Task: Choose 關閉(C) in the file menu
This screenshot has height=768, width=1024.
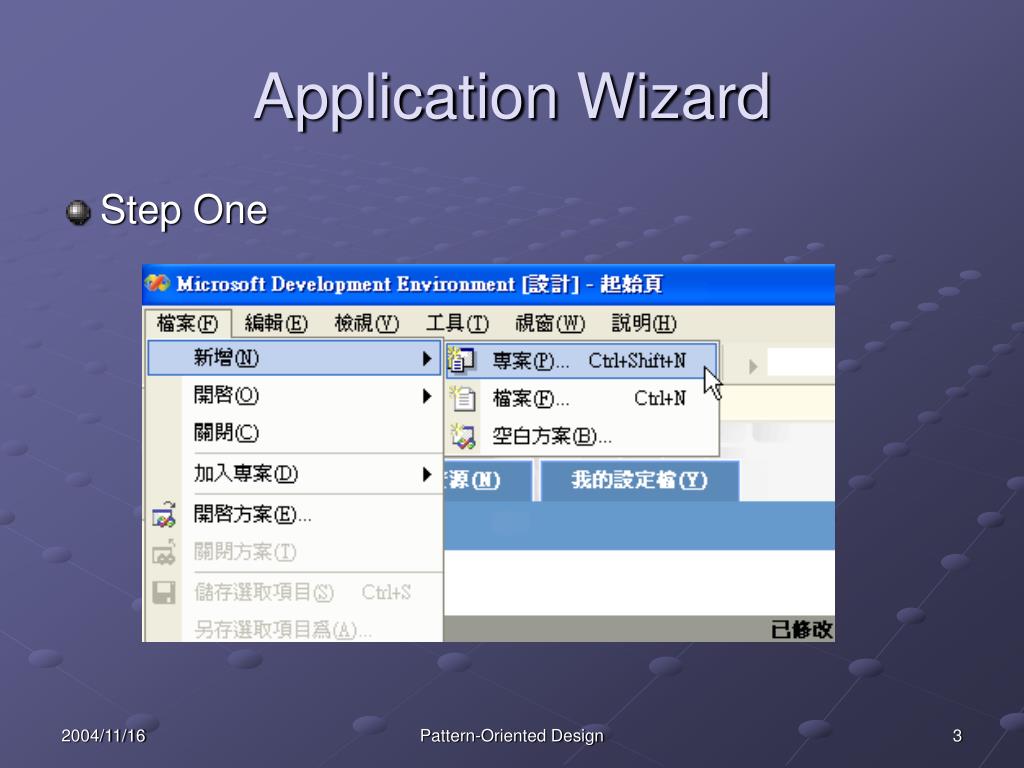Action: (x=295, y=433)
